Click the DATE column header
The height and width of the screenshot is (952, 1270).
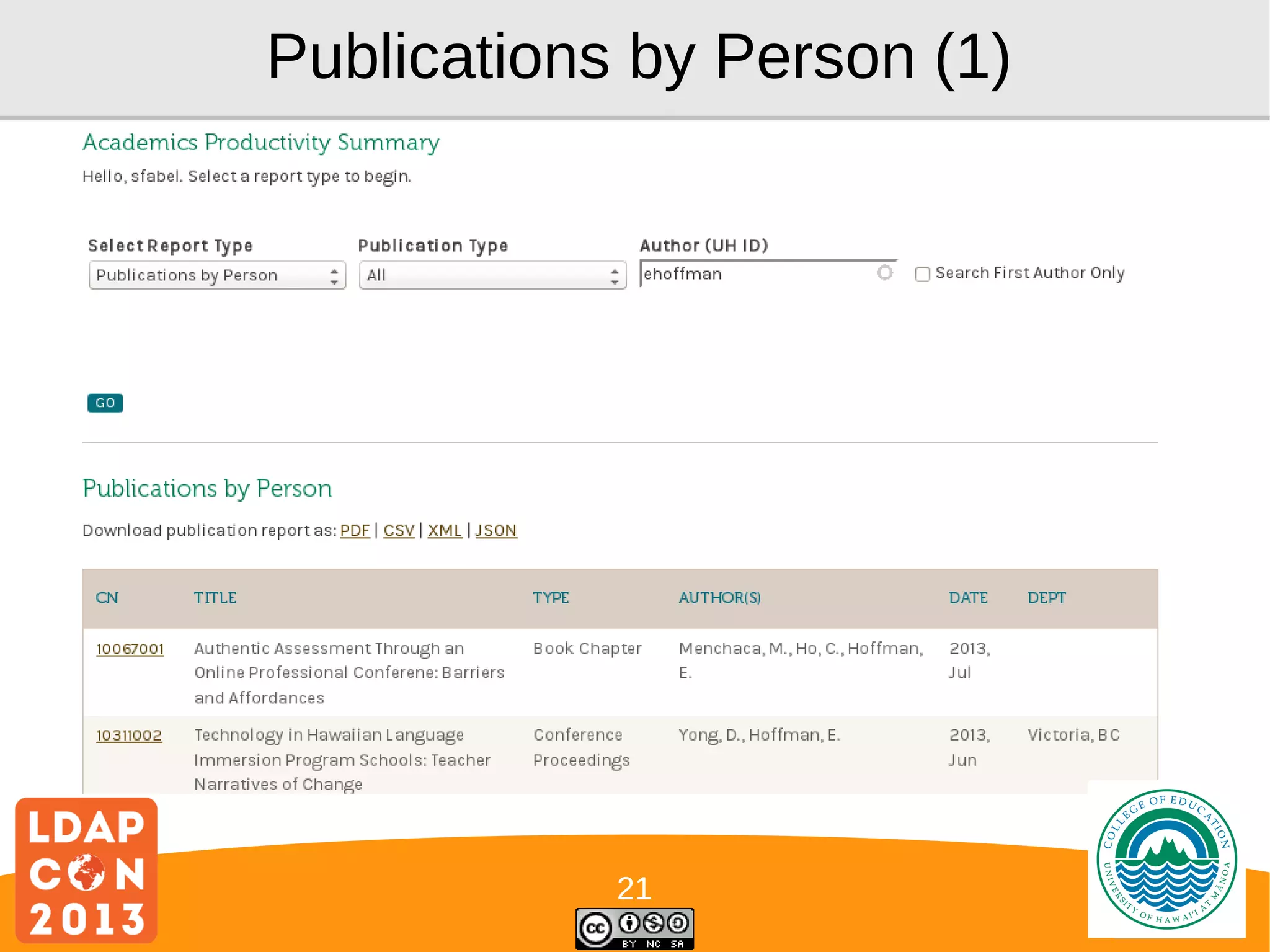(968, 598)
